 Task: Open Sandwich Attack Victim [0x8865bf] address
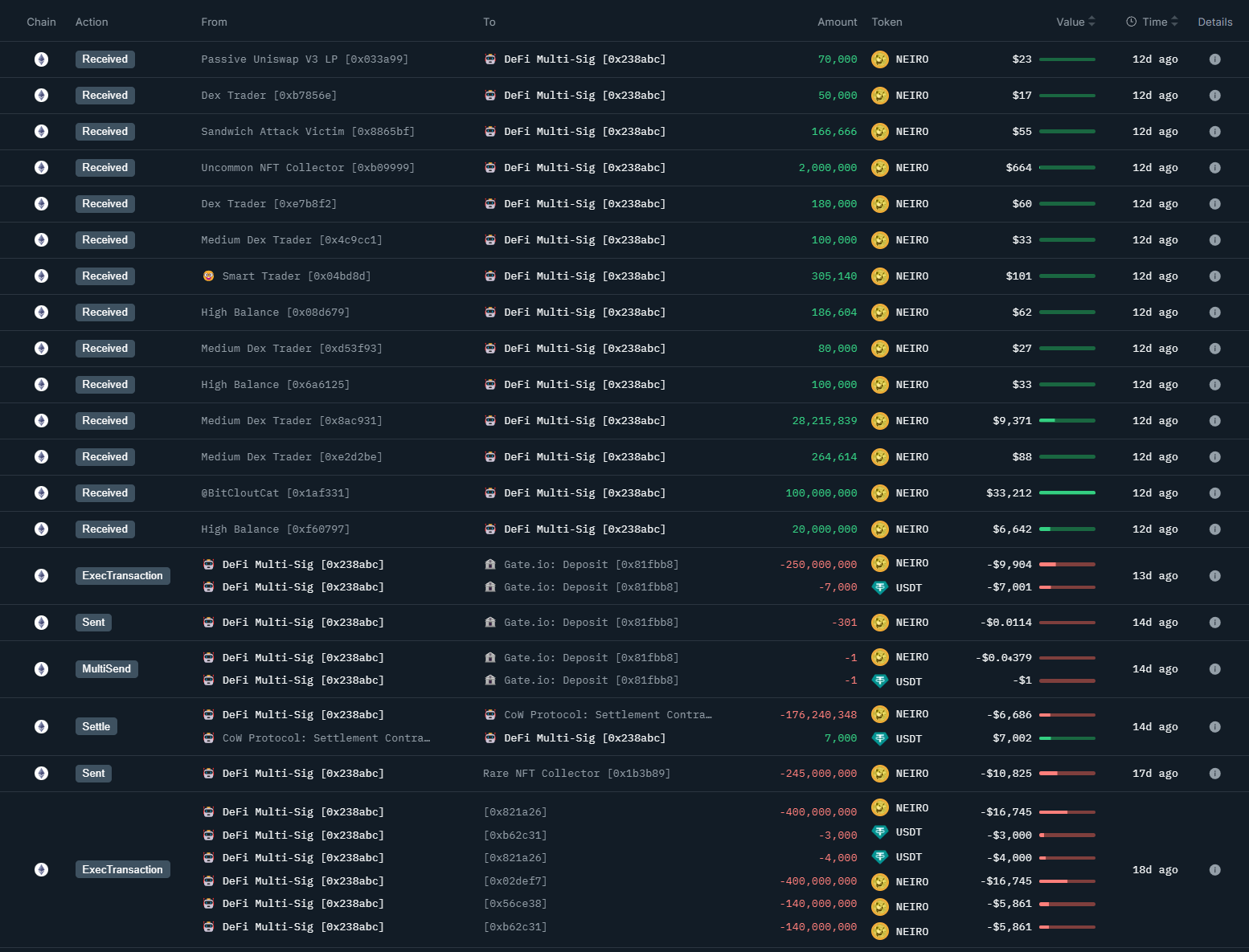[308, 132]
